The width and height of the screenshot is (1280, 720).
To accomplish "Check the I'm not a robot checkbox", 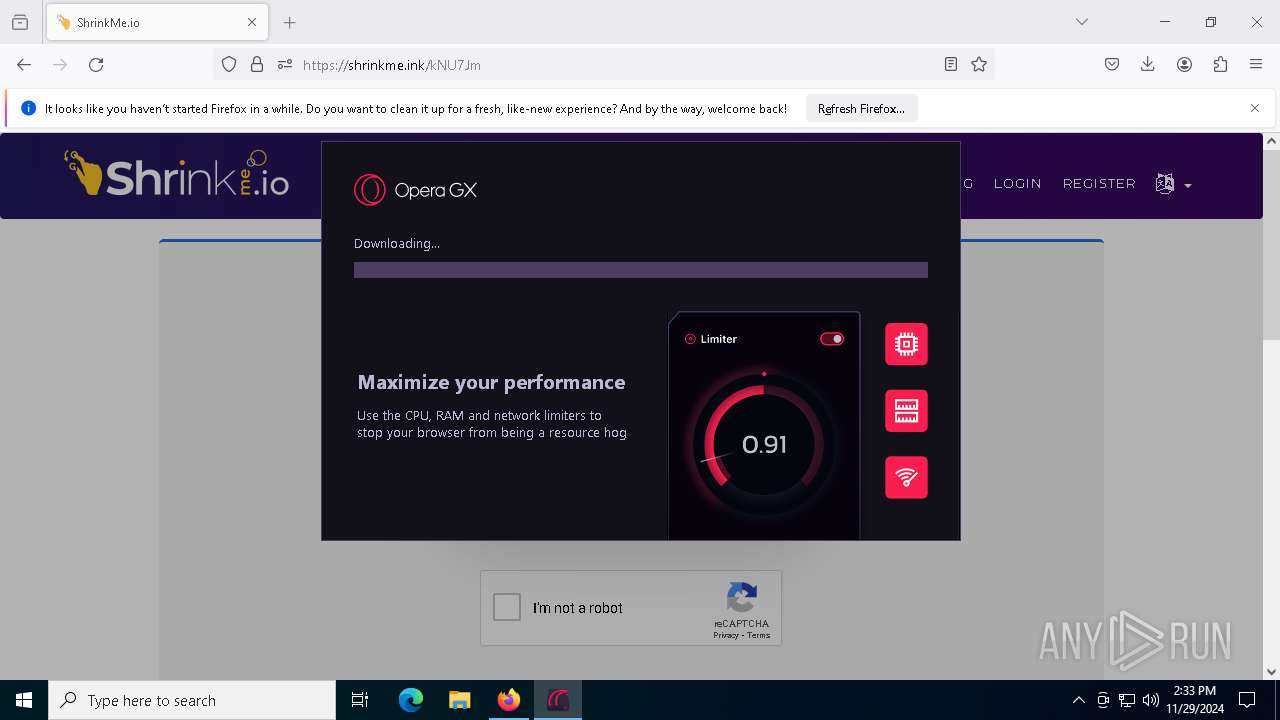I will coord(507,607).
